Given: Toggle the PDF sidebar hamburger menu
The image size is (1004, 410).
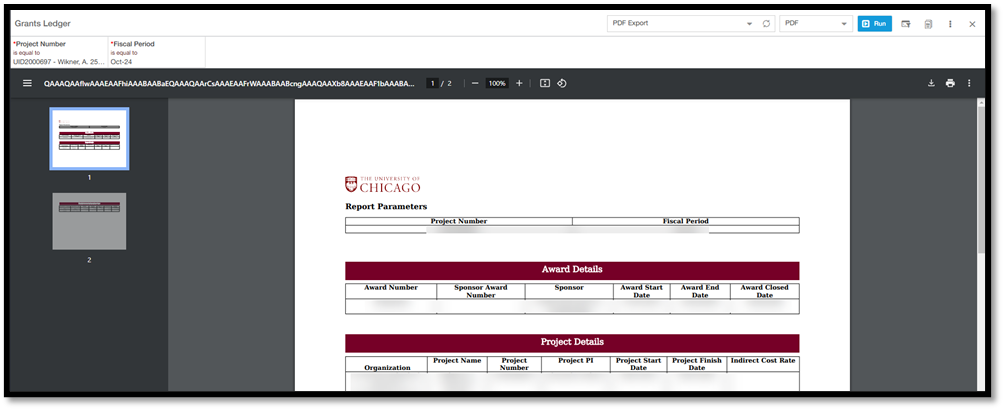Looking at the screenshot, I should tap(28, 83).
